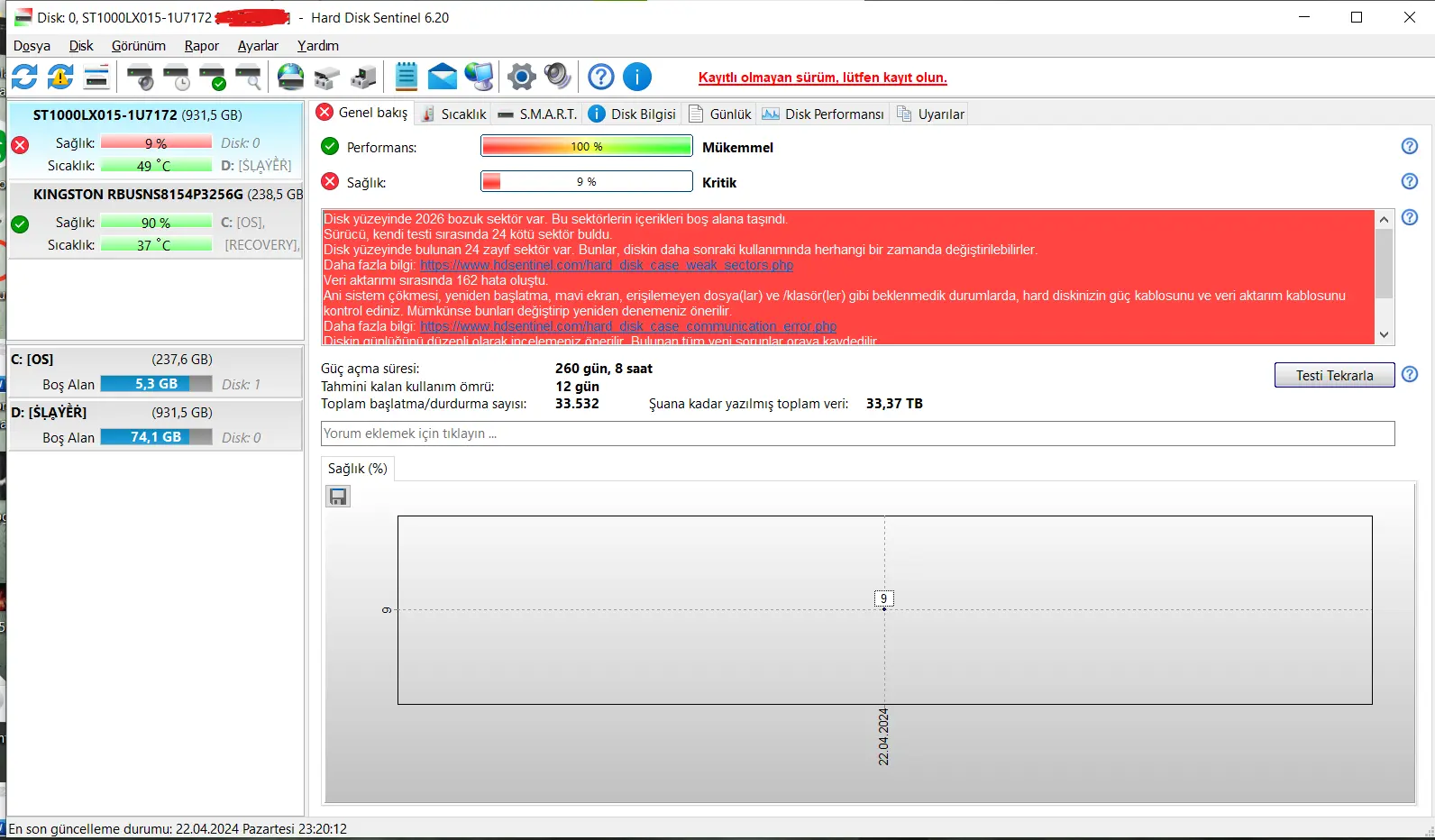The image size is (1435, 840).
Task: Click the globe over disk toolbar icon
Action: click(x=290, y=77)
